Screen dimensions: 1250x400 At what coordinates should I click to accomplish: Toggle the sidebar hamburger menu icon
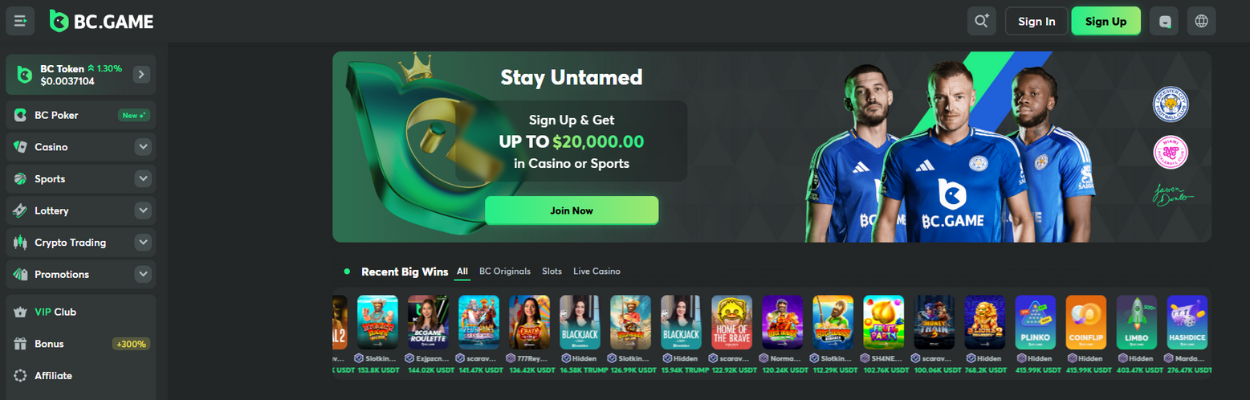[x=20, y=21]
